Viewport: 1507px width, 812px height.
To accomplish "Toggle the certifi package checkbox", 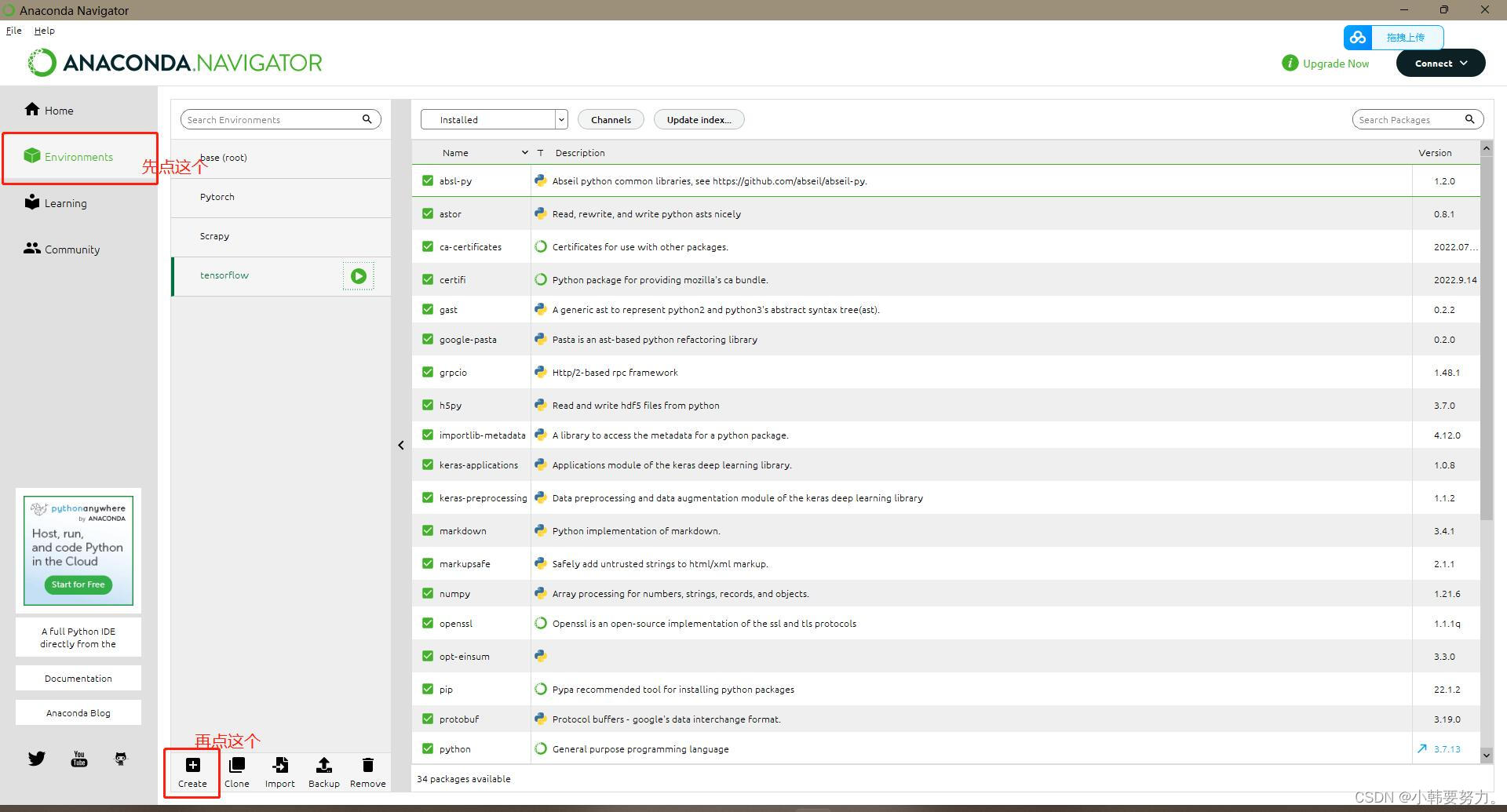I will 428,279.
